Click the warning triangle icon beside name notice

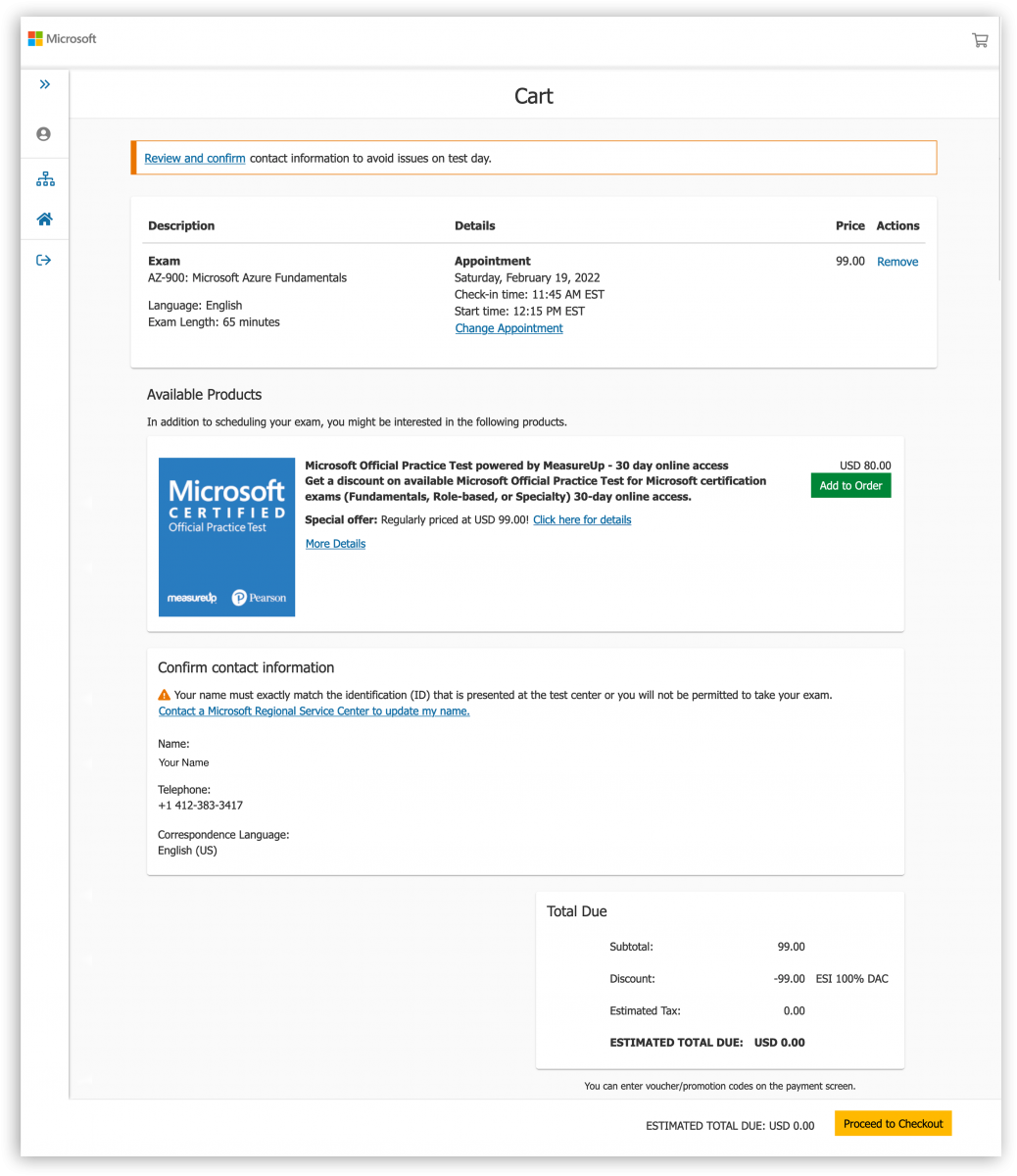point(165,695)
